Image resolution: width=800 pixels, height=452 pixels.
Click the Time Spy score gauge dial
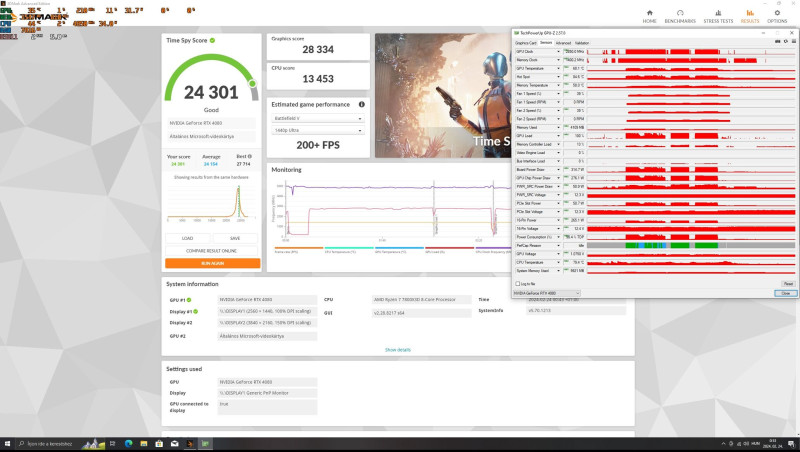[x=211, y=78]
